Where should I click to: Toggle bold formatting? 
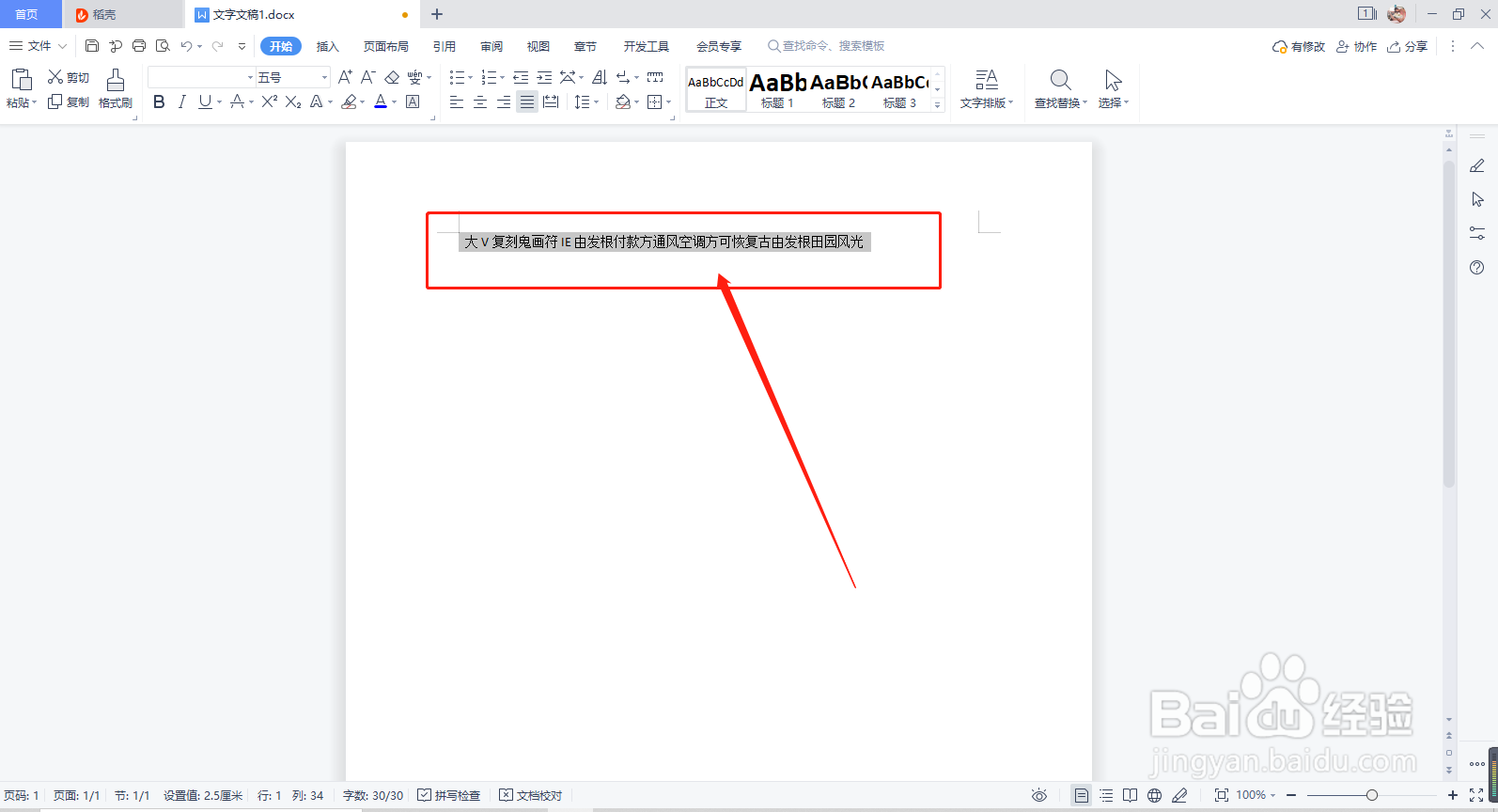159,101
